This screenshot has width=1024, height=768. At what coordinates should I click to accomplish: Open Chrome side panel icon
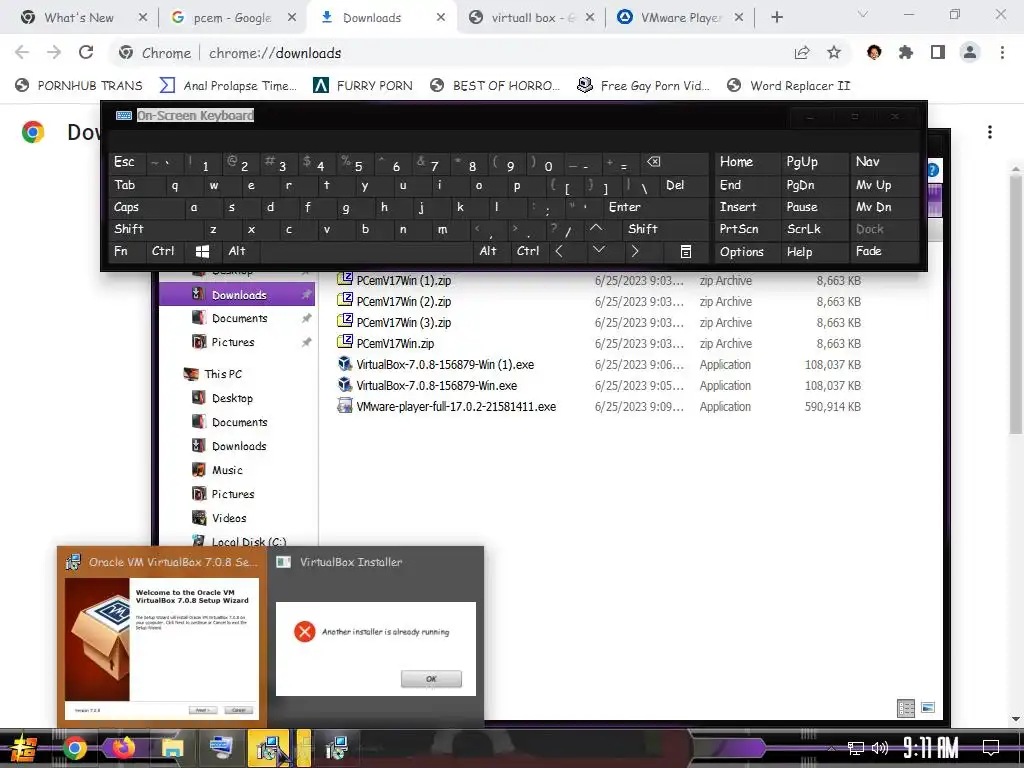(938, 53)
